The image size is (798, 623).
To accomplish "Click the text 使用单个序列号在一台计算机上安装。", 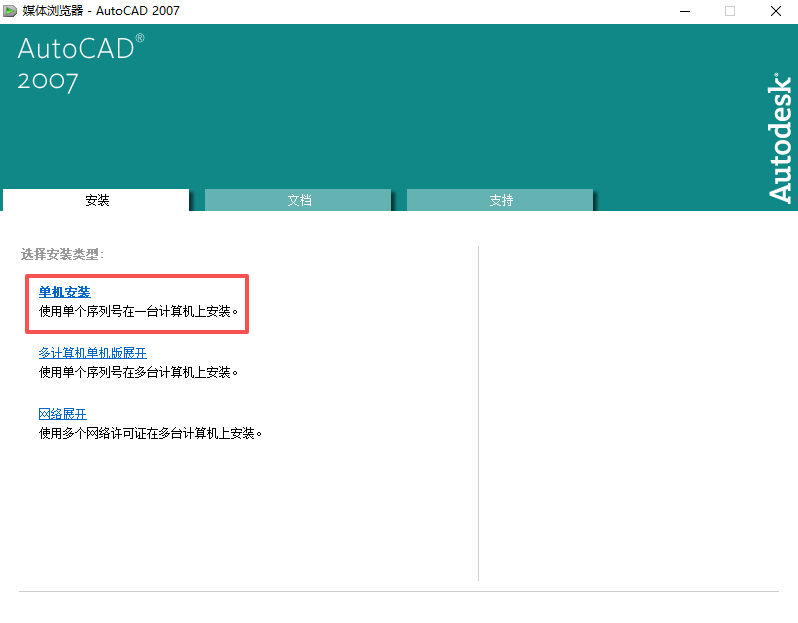I will point(138,312).
